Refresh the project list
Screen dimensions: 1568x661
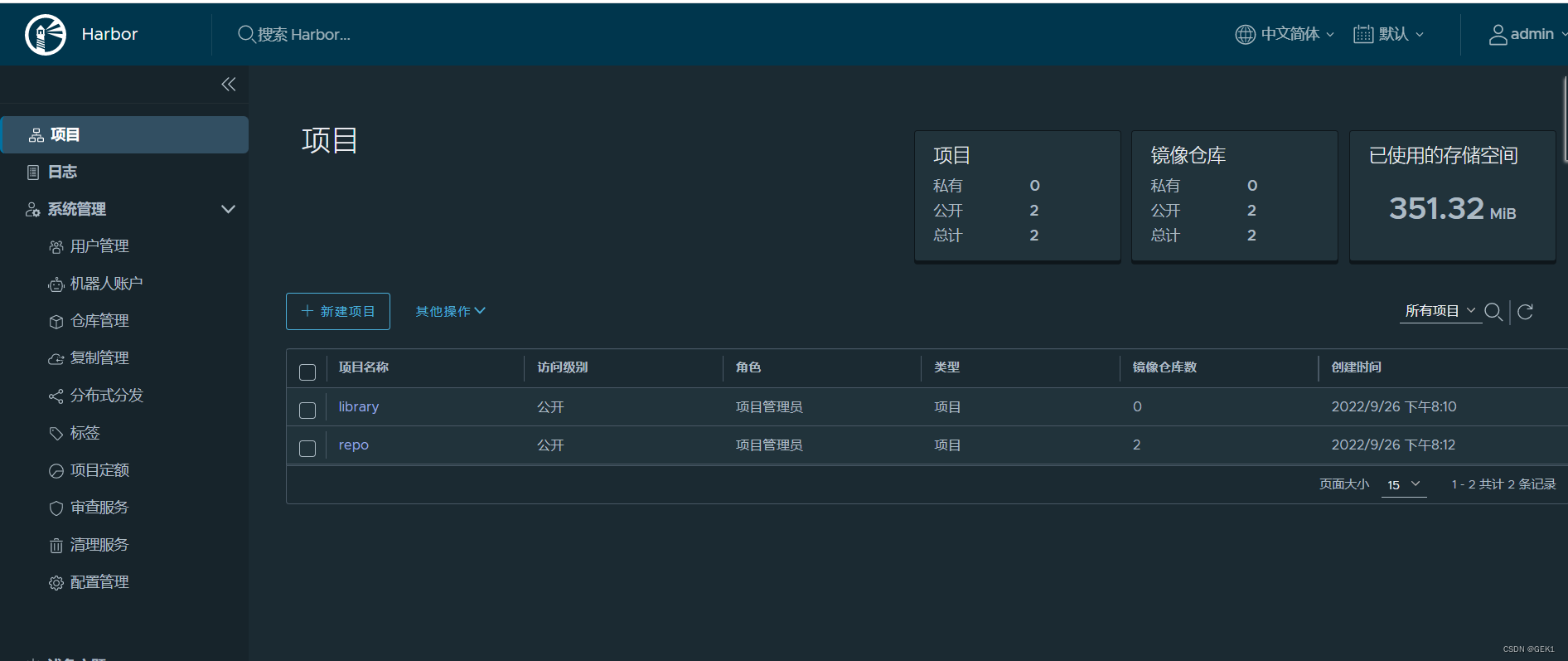pyautogui.click(x=1525, y=312)
